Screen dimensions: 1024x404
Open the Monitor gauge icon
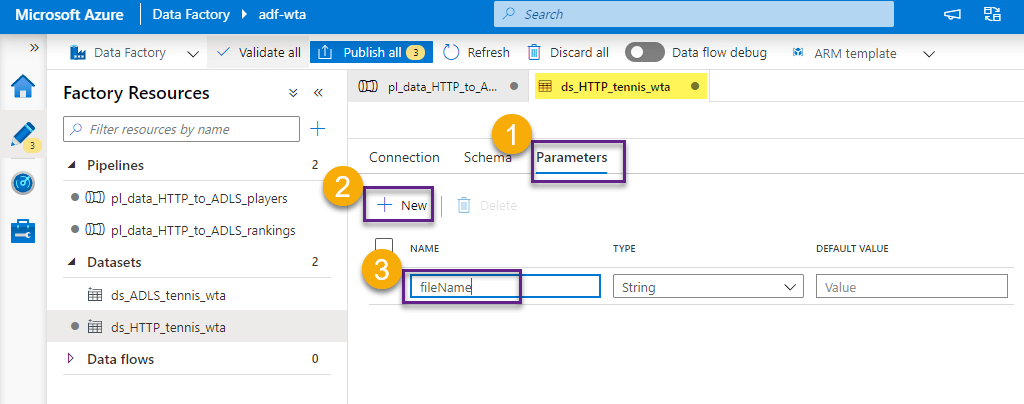click(x=23, y=183)
